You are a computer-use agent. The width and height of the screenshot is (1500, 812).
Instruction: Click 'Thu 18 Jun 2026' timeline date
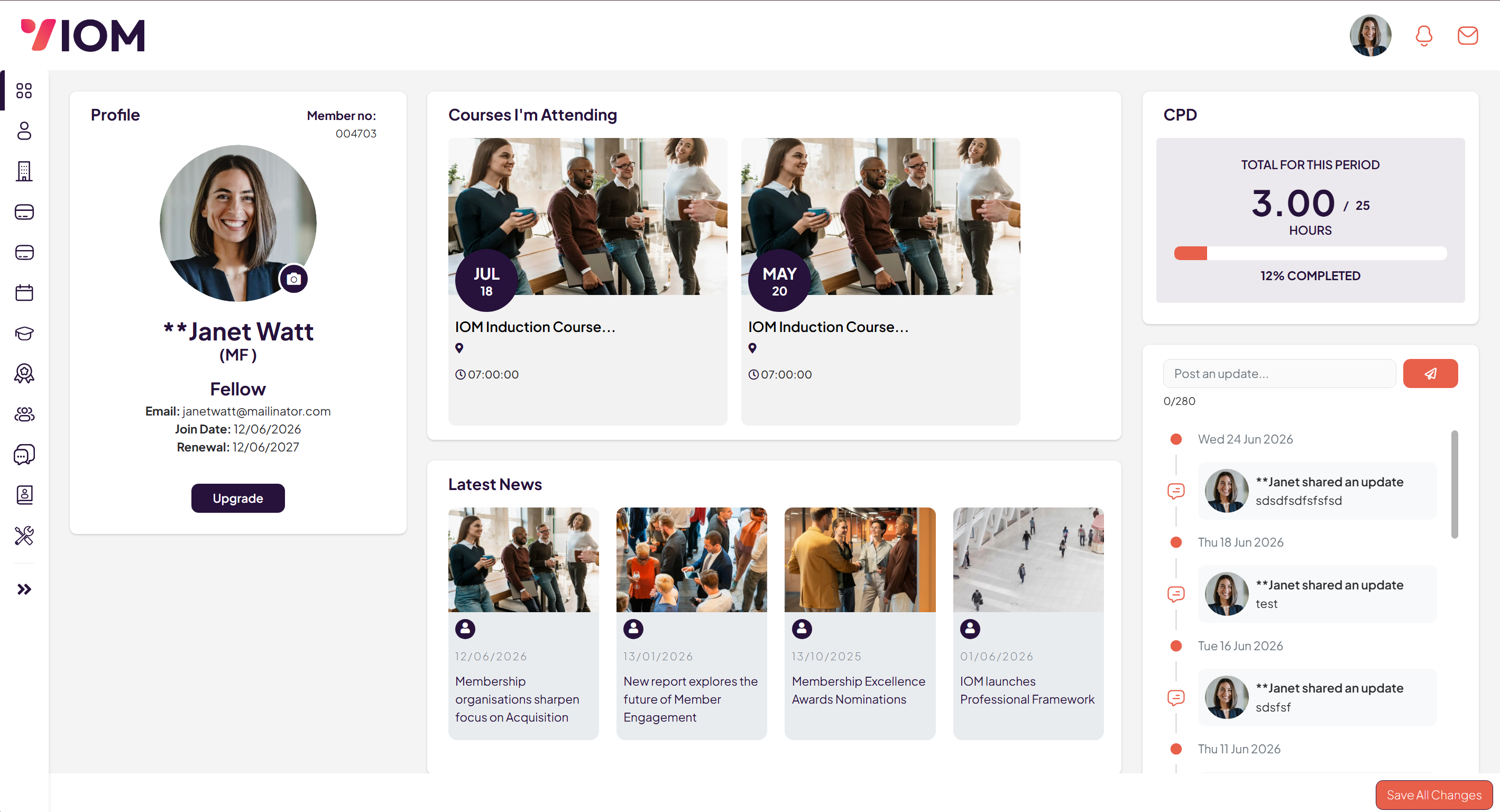click(1240, 542)
